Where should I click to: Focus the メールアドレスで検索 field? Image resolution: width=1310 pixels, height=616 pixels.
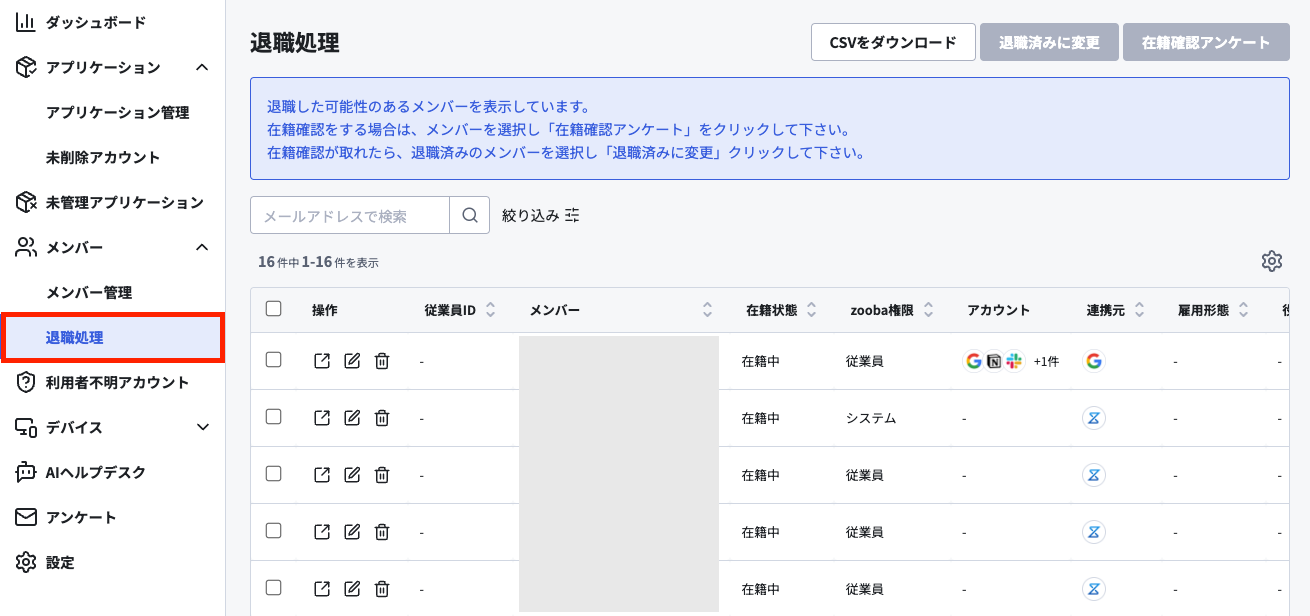tap(350, 215)
